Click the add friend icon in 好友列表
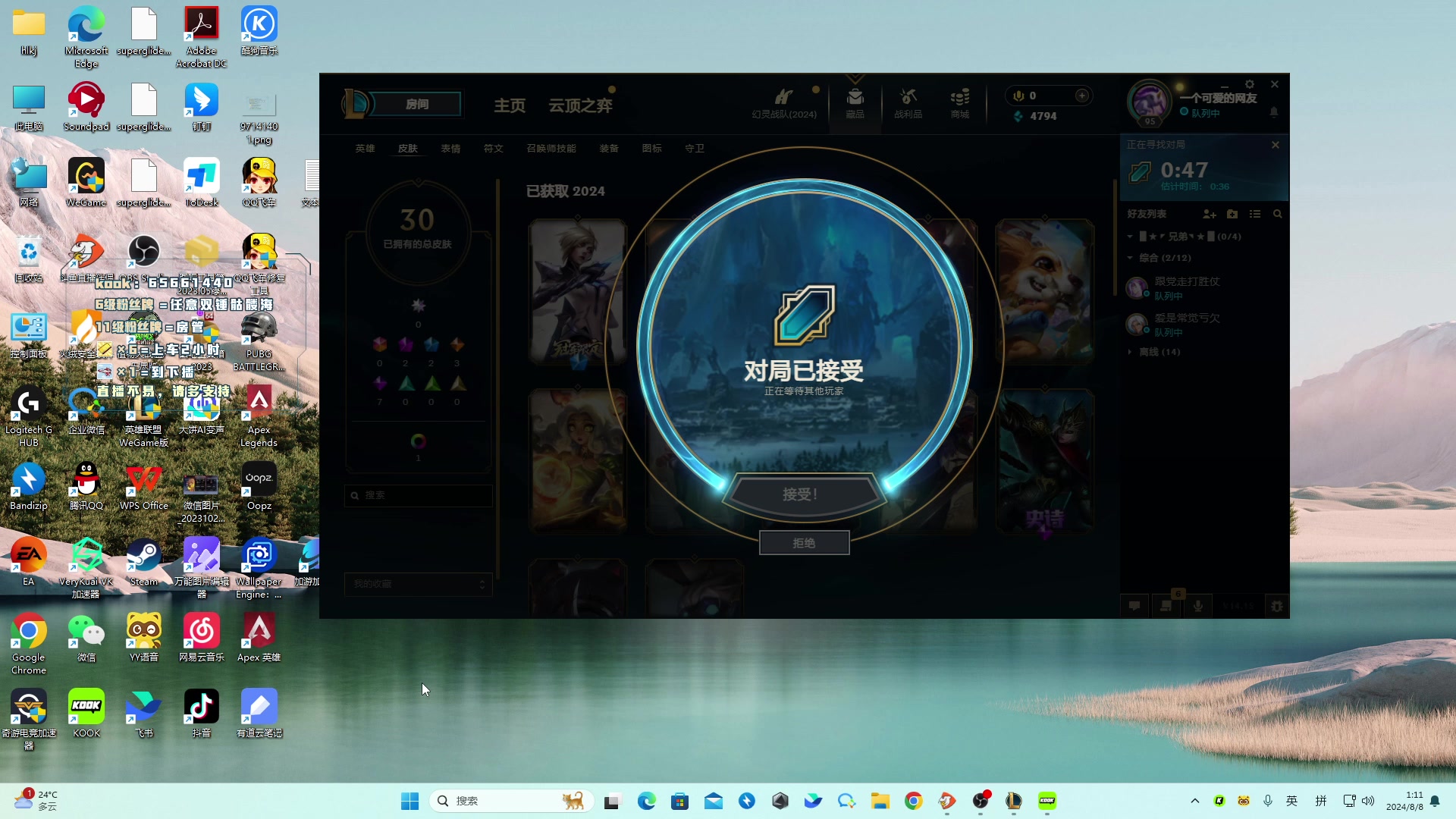 [1210, 215]
